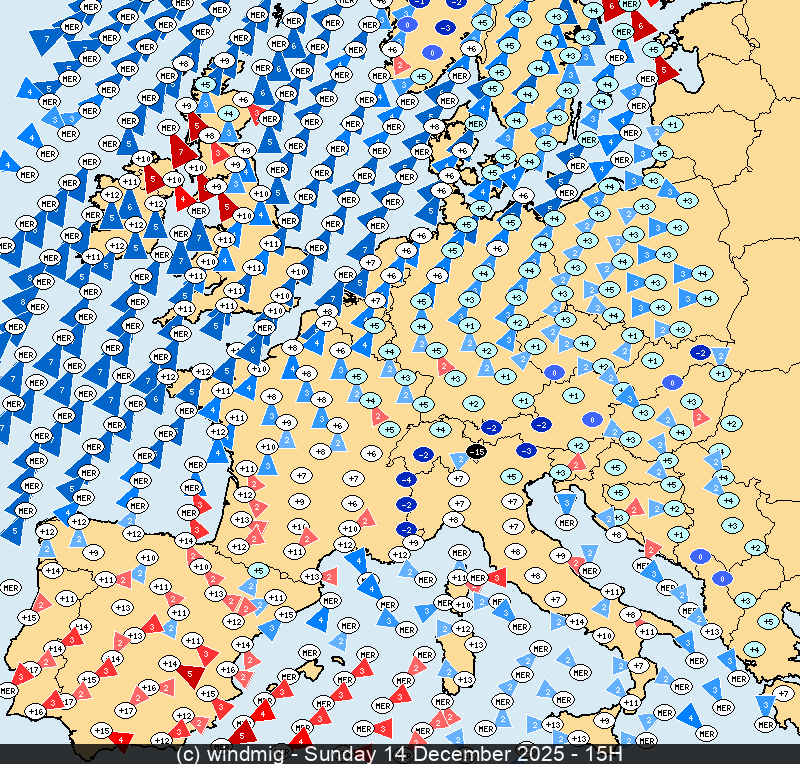Select the red wind arrow labeled 6

pyautogui.click(x=643, y=24)
